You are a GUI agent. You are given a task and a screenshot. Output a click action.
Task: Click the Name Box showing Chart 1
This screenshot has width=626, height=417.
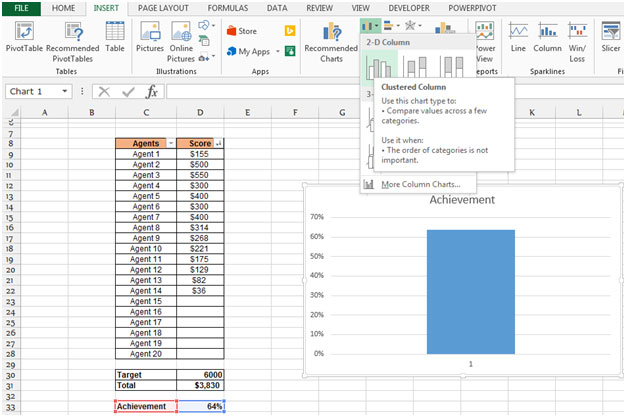34,91
